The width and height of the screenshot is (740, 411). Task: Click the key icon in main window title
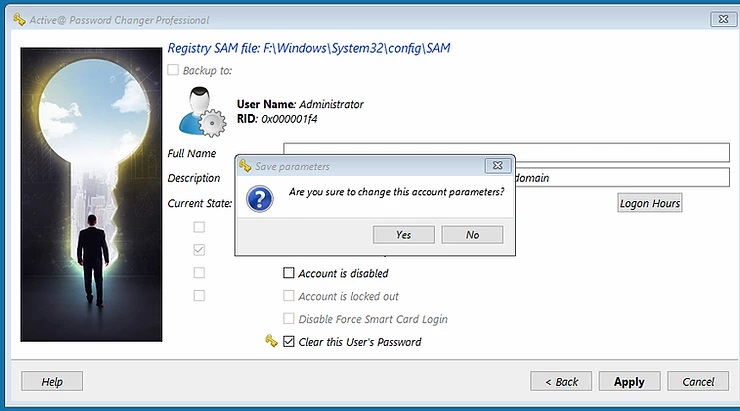coord(19,20)
